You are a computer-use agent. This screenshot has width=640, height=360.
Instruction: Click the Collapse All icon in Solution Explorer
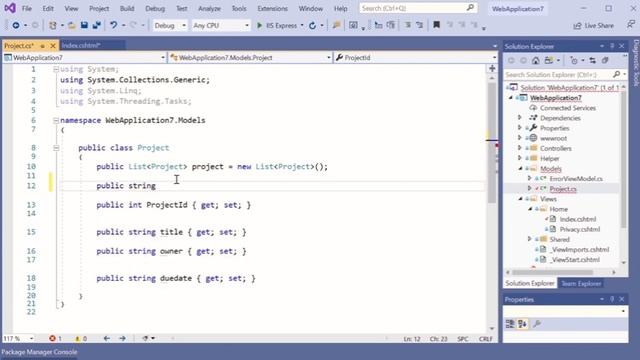tap(605, 61)
